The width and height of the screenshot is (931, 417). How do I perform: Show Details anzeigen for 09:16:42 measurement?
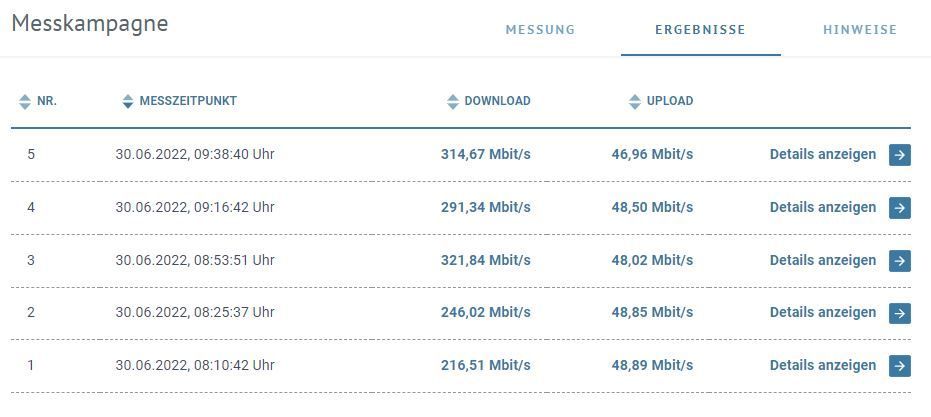822,207
